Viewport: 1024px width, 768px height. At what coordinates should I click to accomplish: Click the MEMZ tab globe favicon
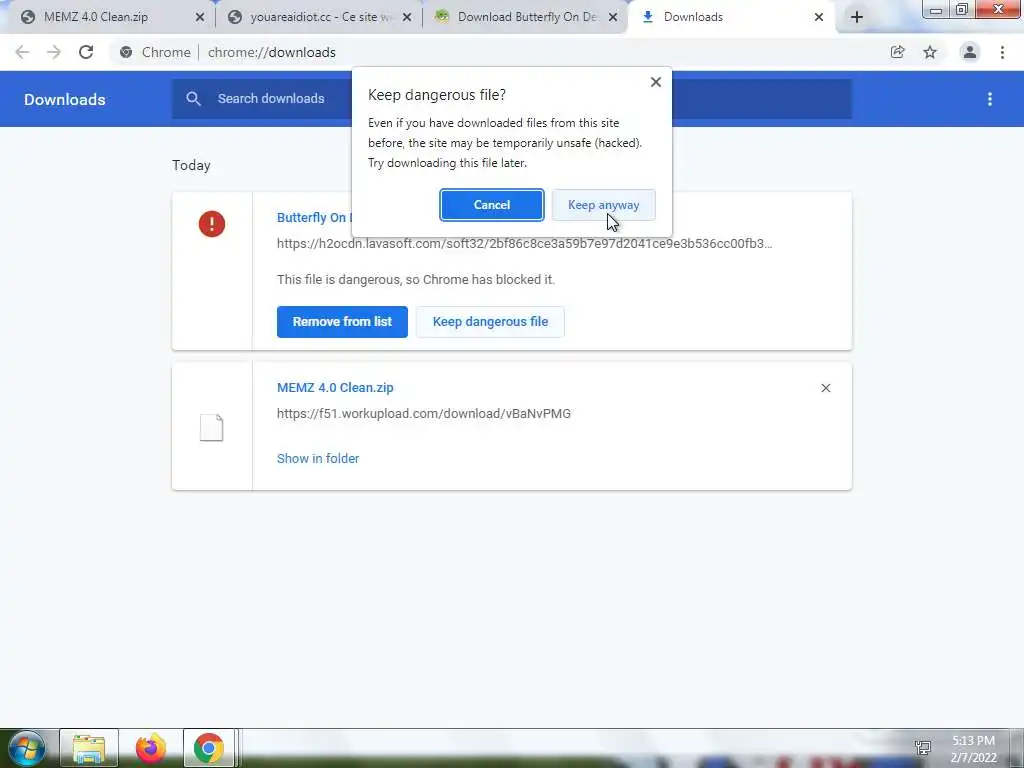click(x=28, y=17)
